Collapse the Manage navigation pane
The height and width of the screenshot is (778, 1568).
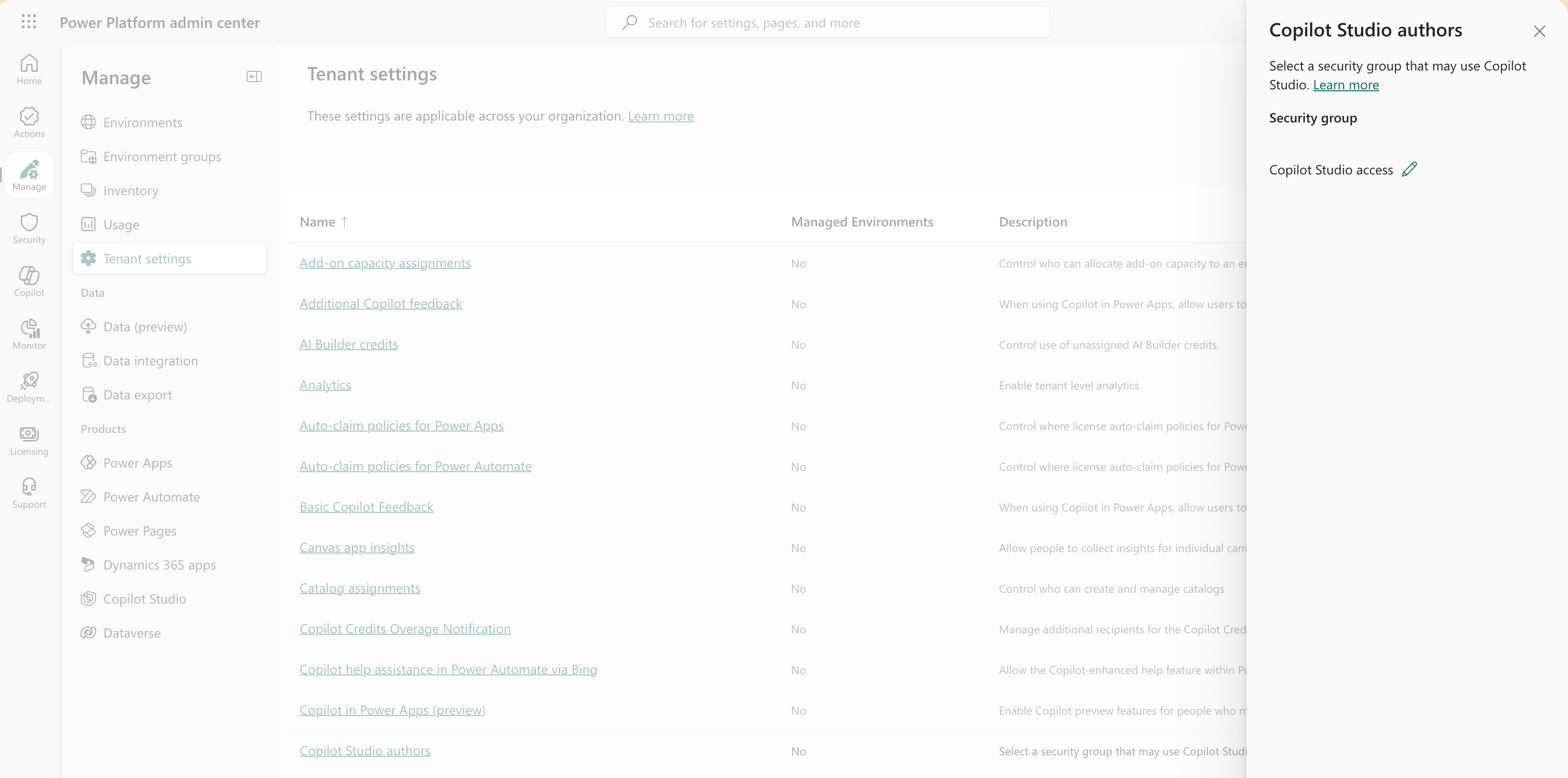tap(254, 77)
